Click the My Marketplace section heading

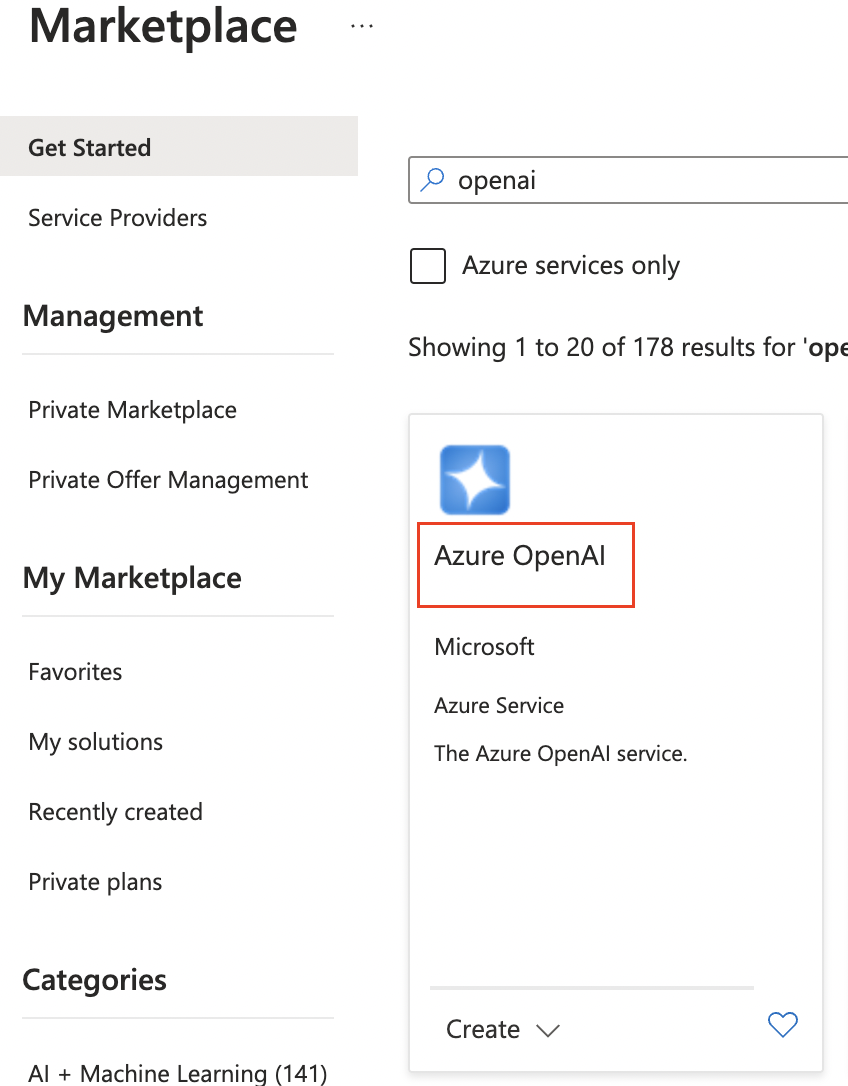pyautogui.click(x=132, y=578)
